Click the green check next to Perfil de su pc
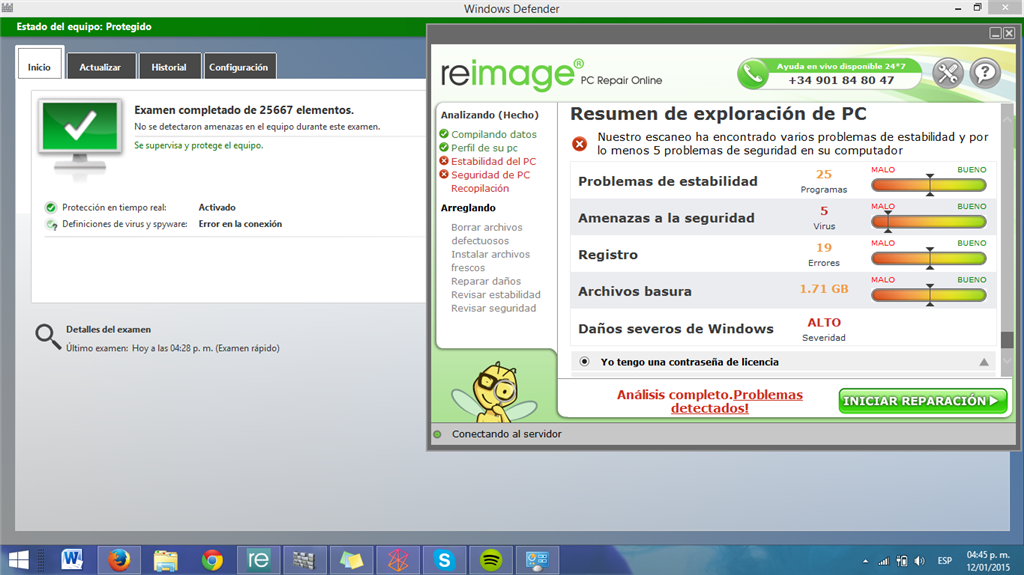 click(x=444, y=148)
